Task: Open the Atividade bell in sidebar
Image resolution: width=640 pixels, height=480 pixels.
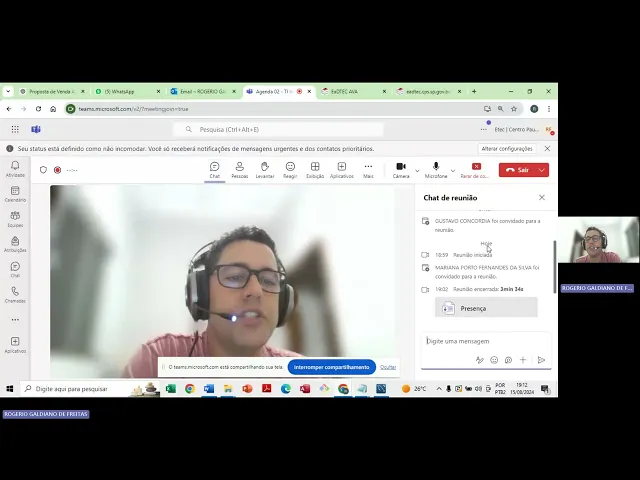Action: click(15, 169)
